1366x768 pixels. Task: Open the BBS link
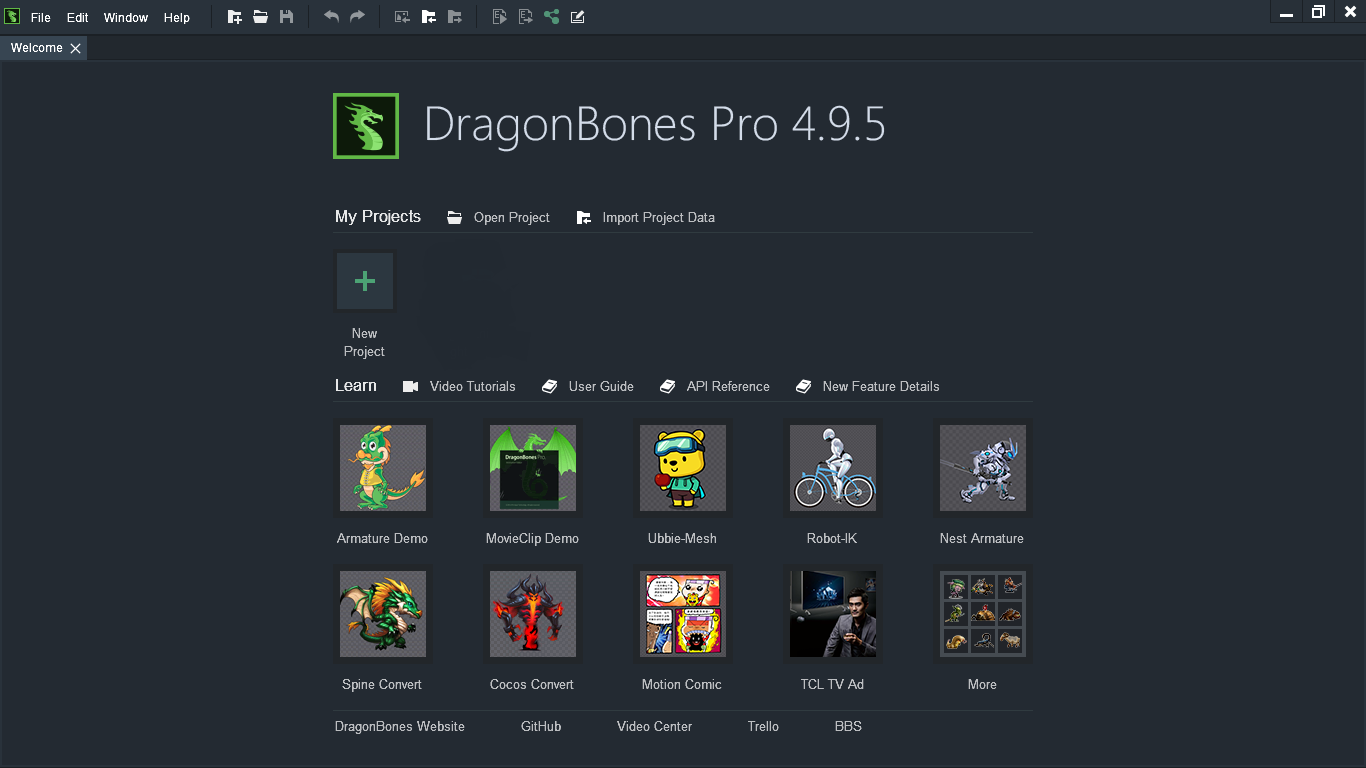tap(848, 726)
